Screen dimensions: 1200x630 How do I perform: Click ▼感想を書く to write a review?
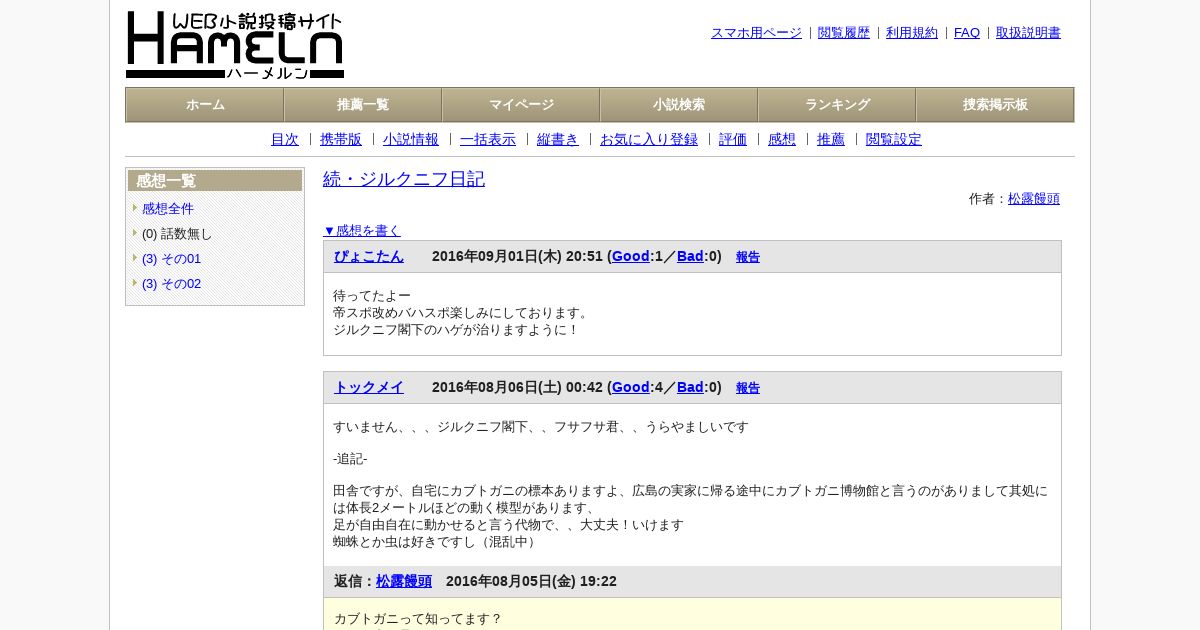362,230
